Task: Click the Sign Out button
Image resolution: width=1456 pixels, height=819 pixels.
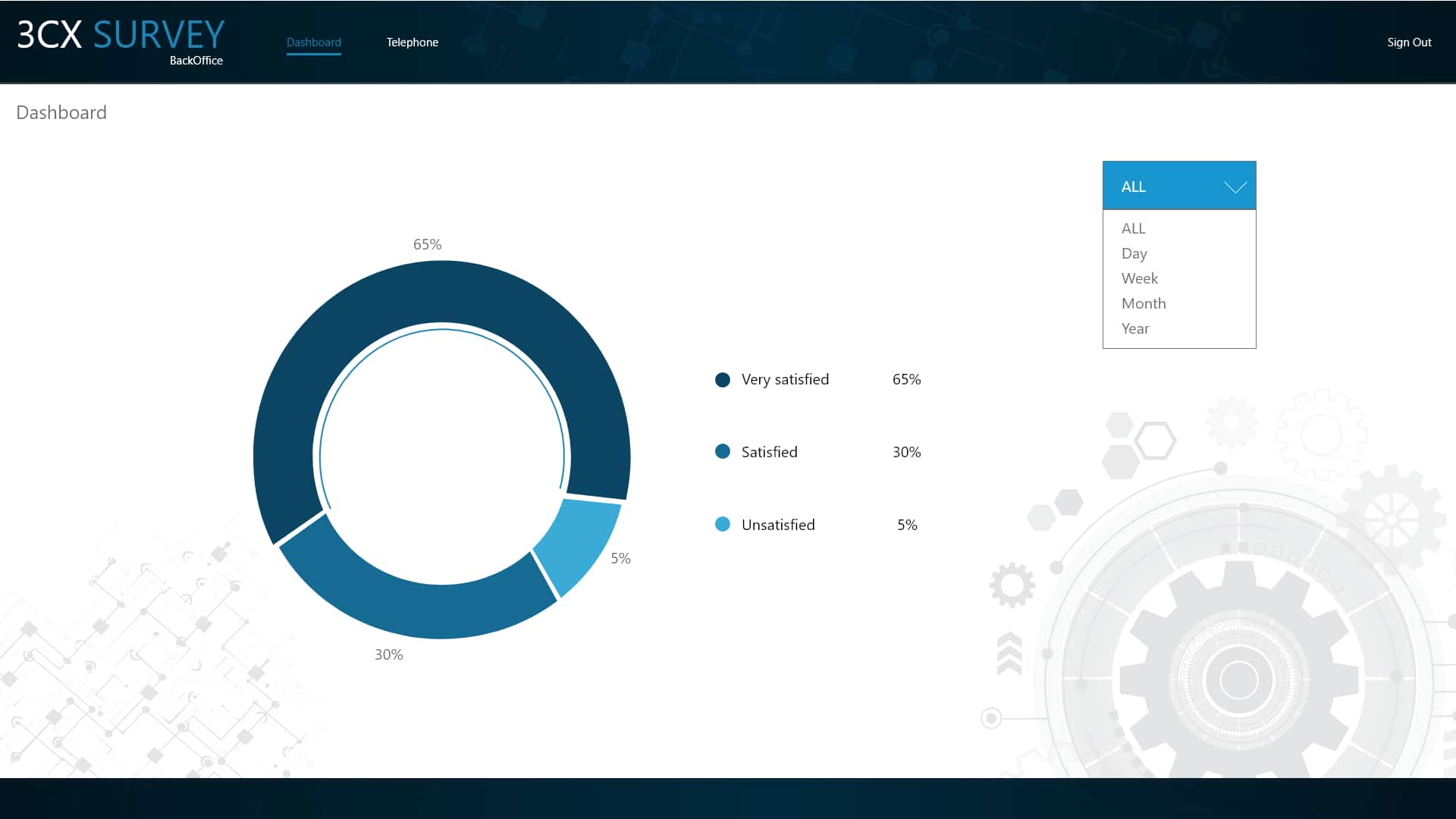Action: coord(1409,41)
